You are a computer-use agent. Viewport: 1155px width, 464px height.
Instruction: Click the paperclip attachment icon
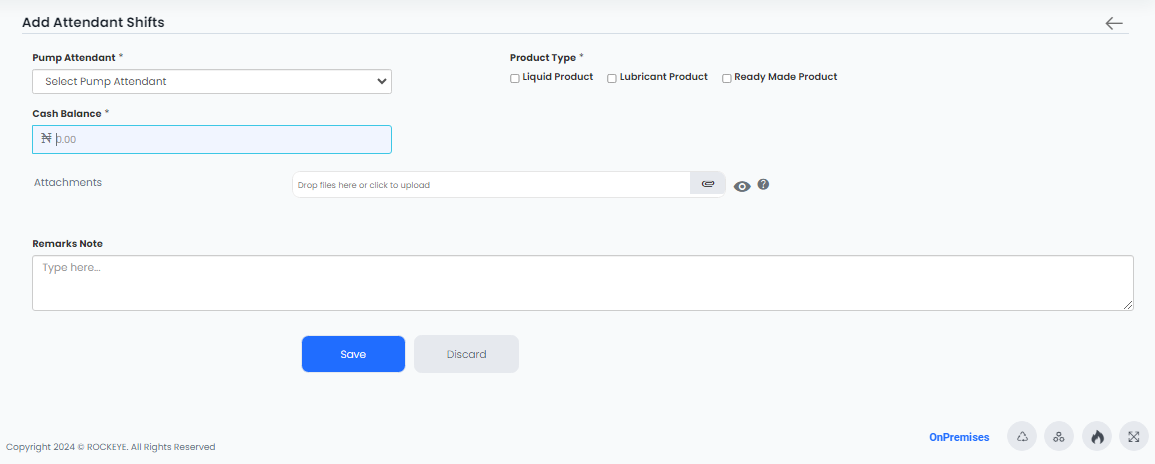(708, 184)
